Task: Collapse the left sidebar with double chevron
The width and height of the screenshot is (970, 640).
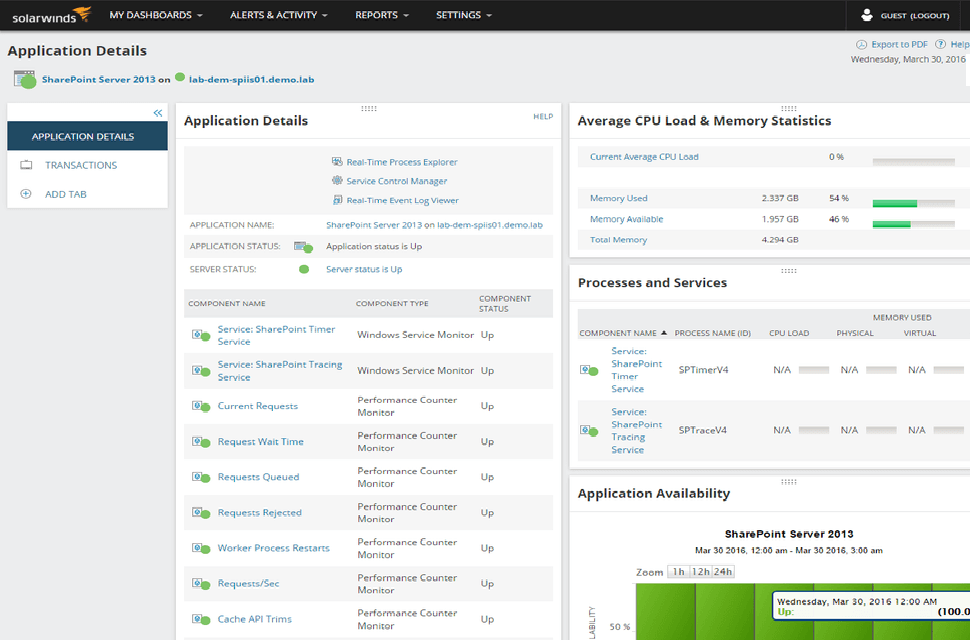Action: [x=157, y=114]
